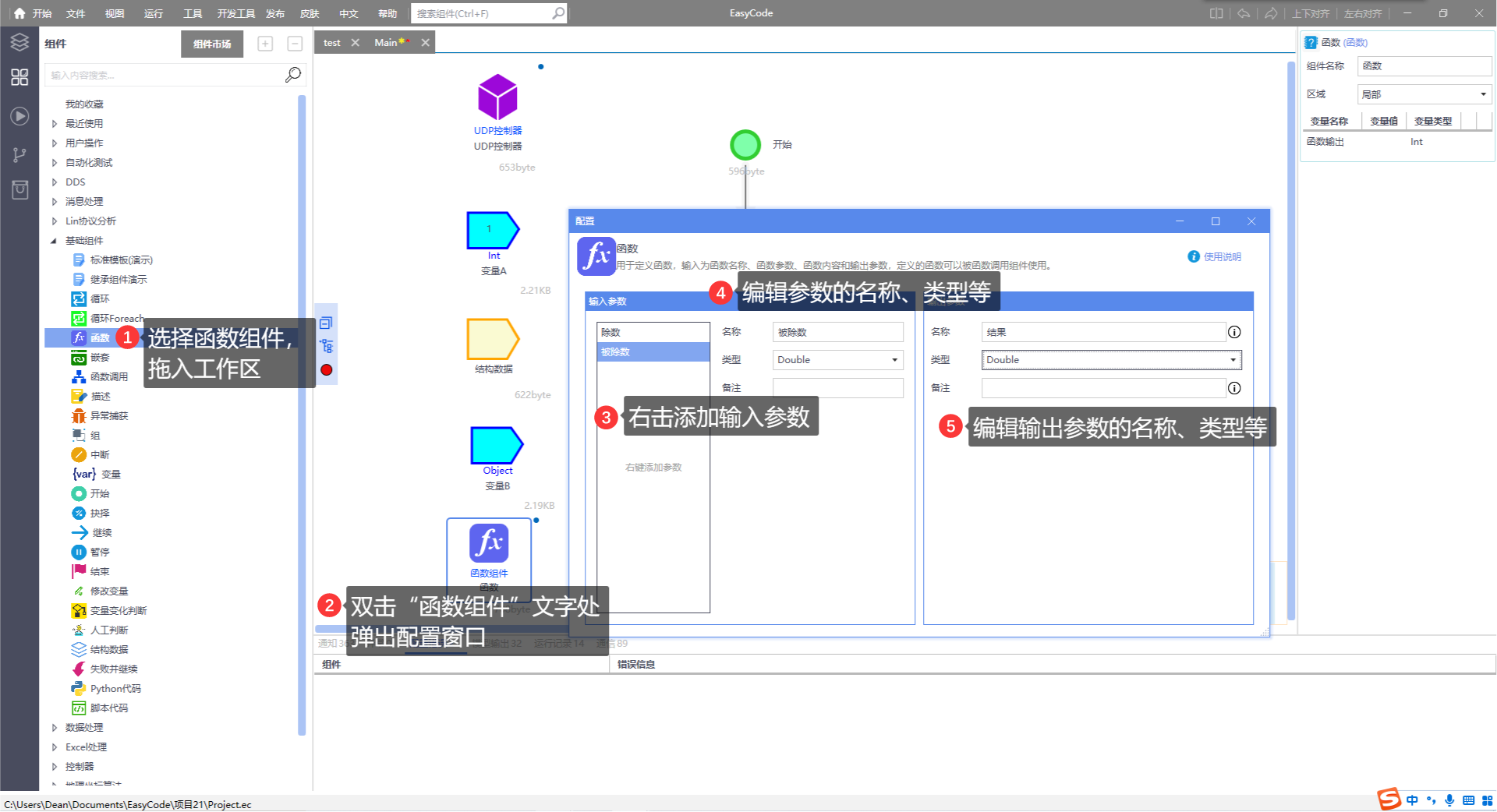This screenshot has height=812, width=1497.
Task: Click the purple UDP控制器 cube on canvas
Action: point(497,97)
